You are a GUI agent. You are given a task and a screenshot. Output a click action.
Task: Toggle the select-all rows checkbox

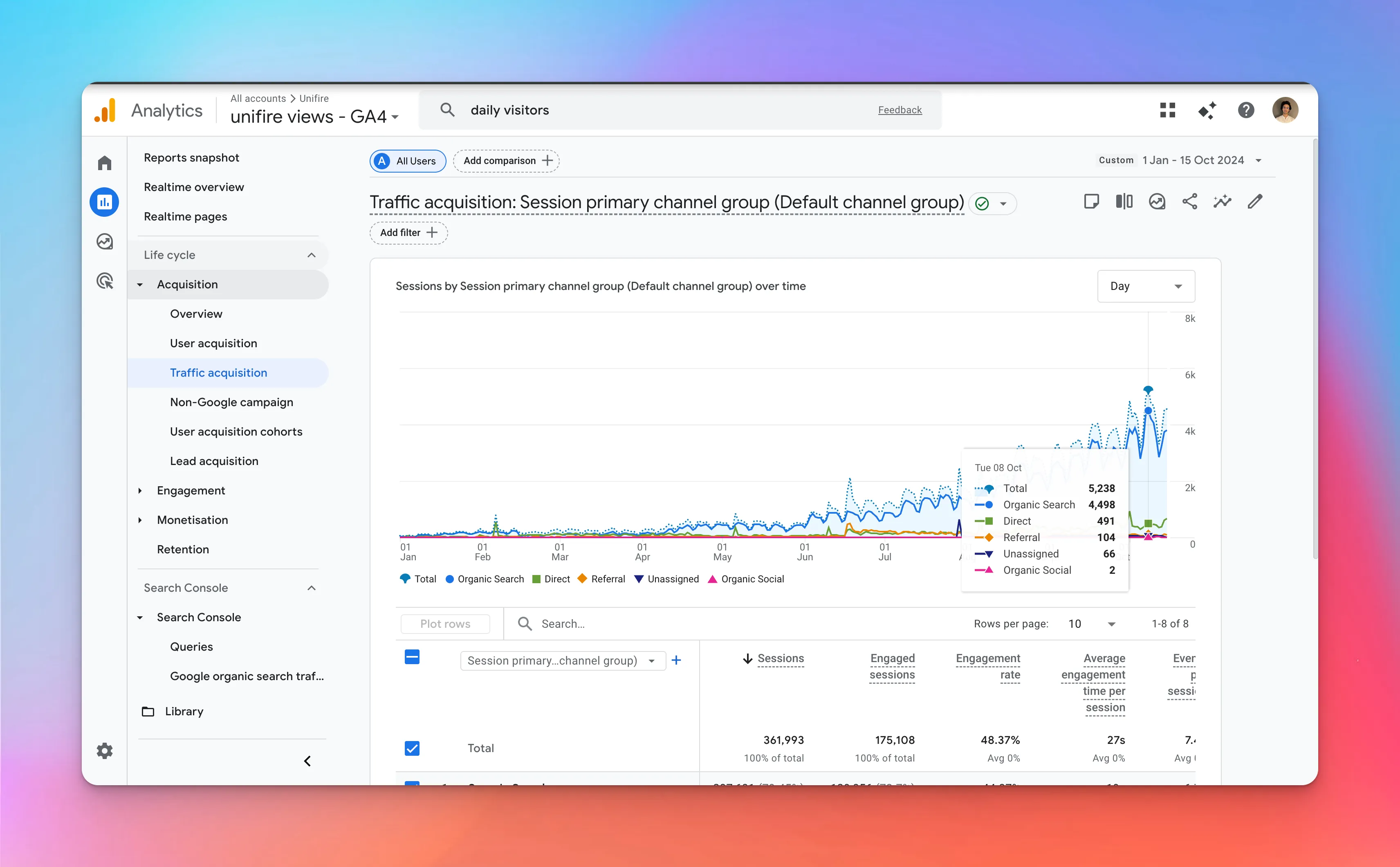tap(412, 657)
